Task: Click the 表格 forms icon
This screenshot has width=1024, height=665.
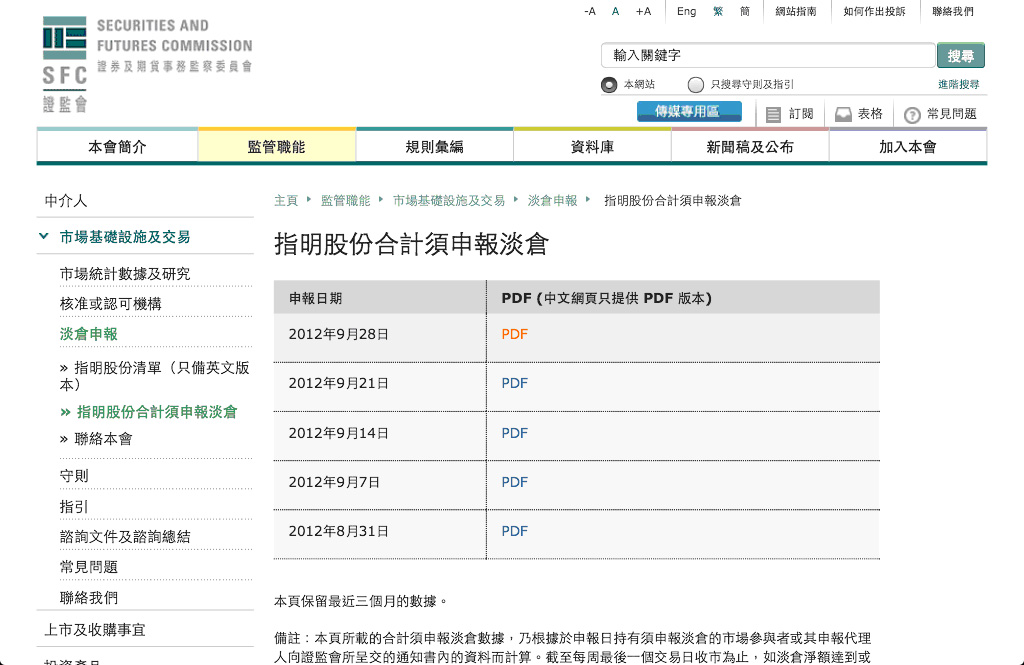Action: (843, 114)
